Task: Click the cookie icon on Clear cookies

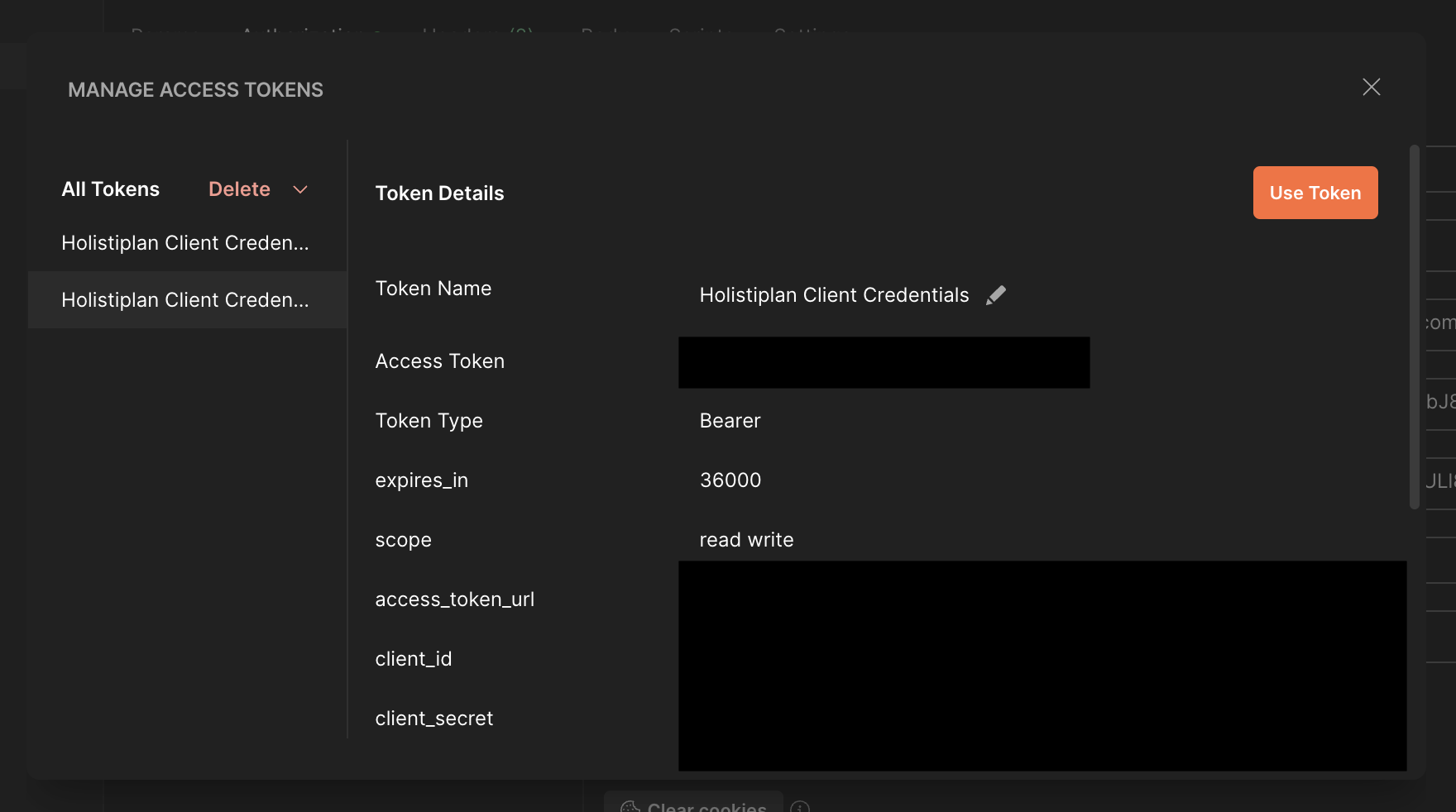Action: tap(631, 806)
